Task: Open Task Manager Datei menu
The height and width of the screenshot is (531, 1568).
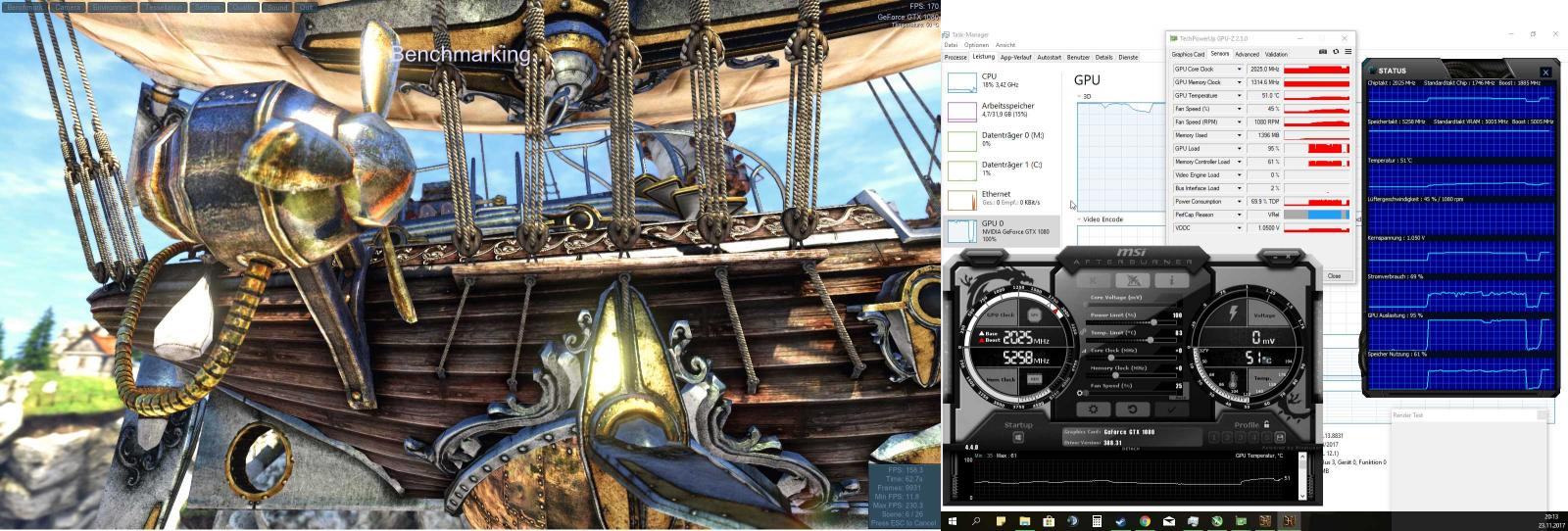Action: click(951, 45)
